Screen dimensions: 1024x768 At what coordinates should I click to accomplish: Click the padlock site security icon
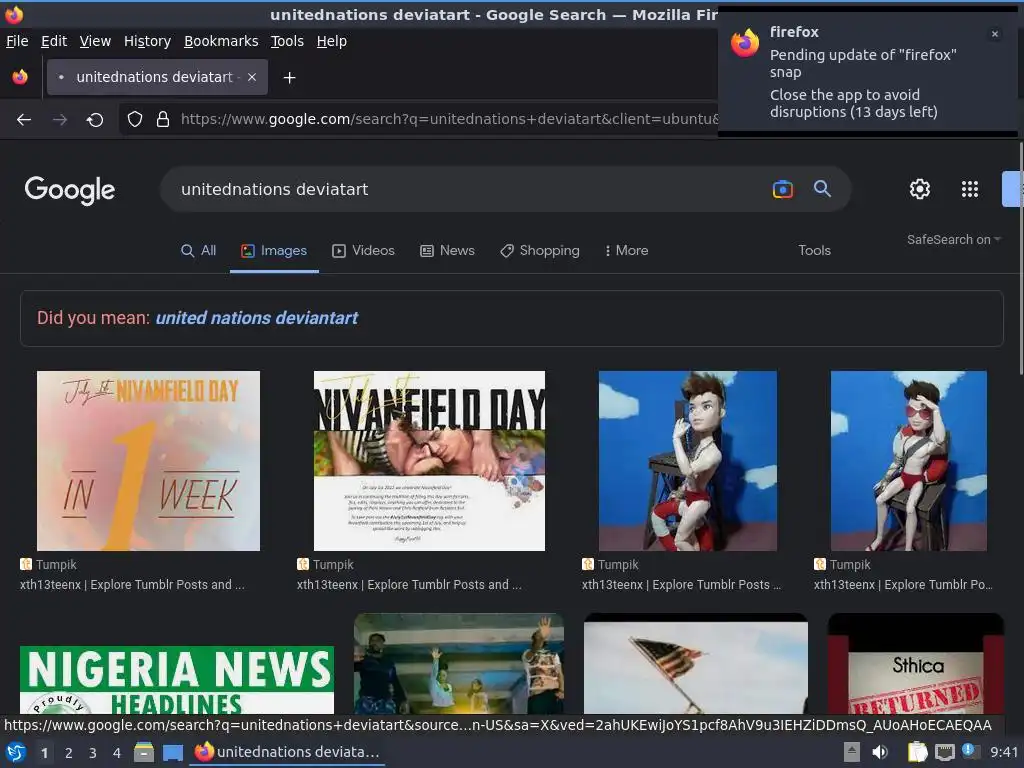(x=163, y=119)
